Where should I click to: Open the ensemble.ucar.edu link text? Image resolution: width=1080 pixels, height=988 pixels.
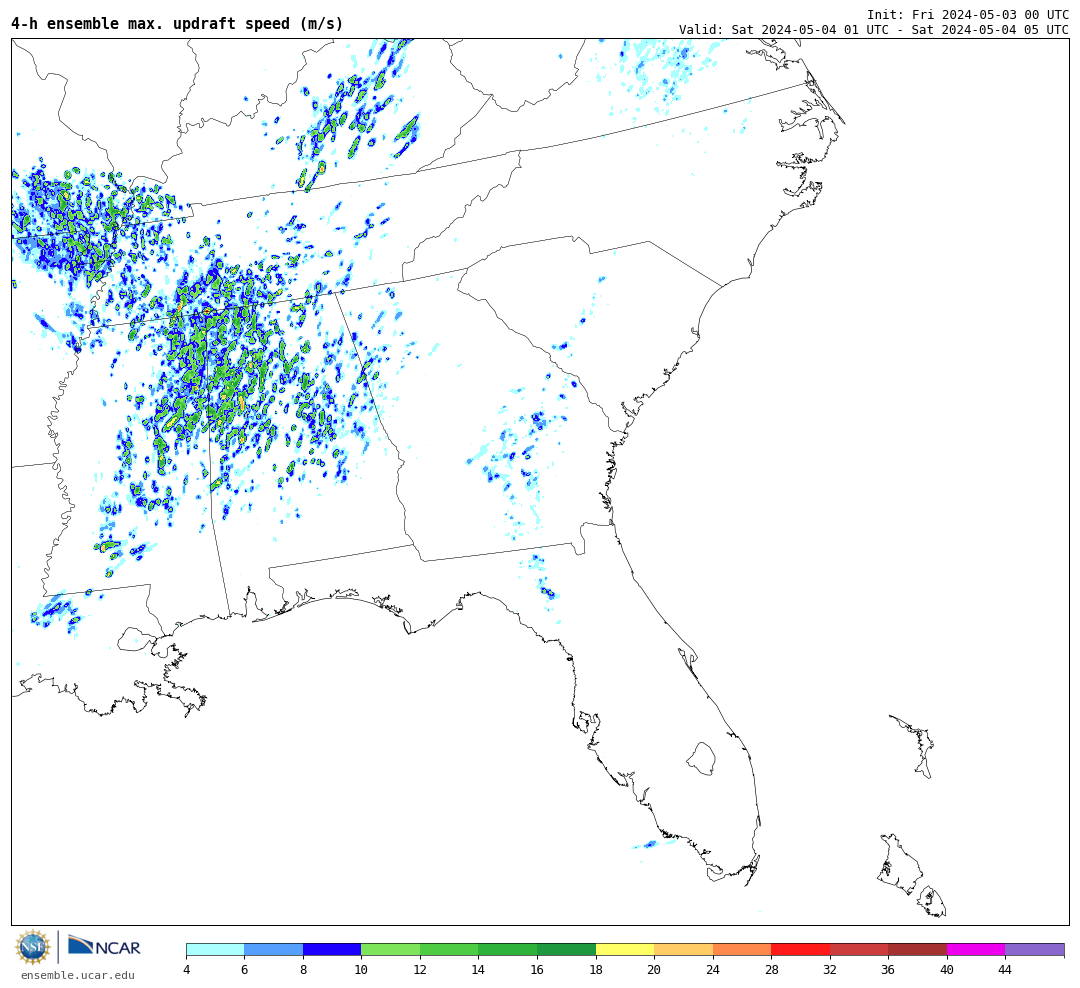(x=78, y=975)
